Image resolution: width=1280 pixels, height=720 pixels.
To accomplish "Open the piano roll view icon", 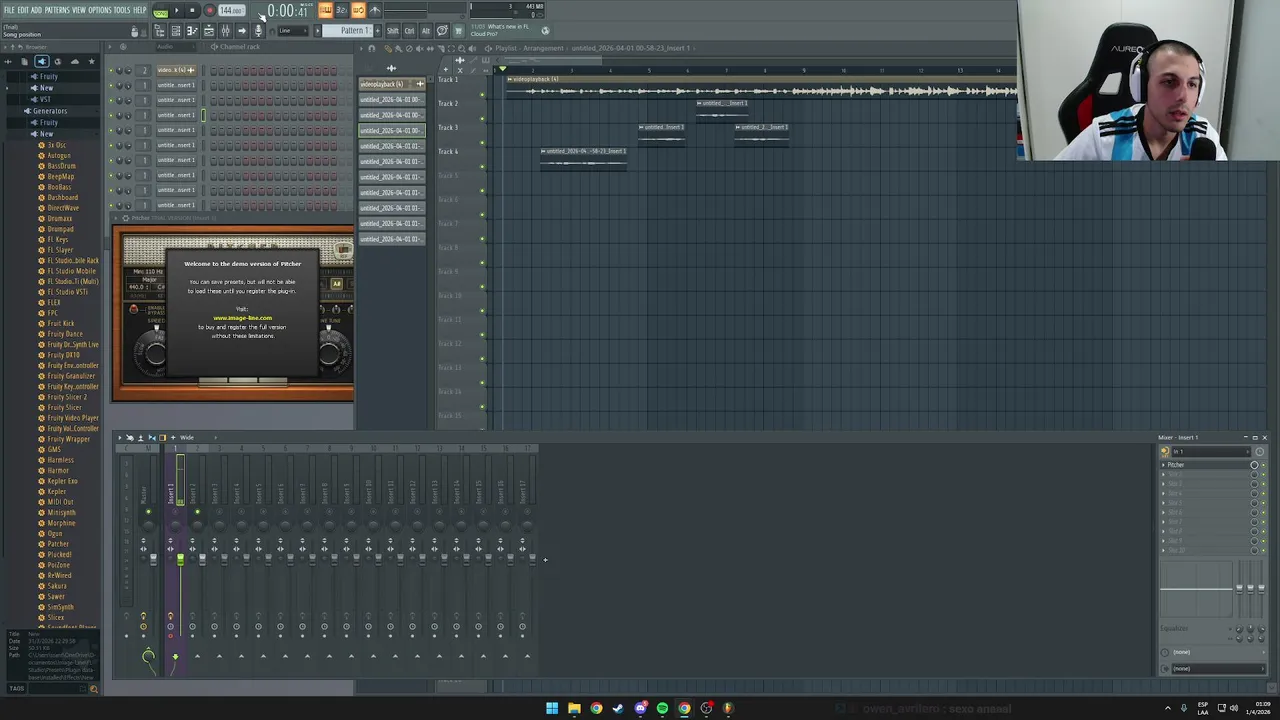I will pos(192,31).
